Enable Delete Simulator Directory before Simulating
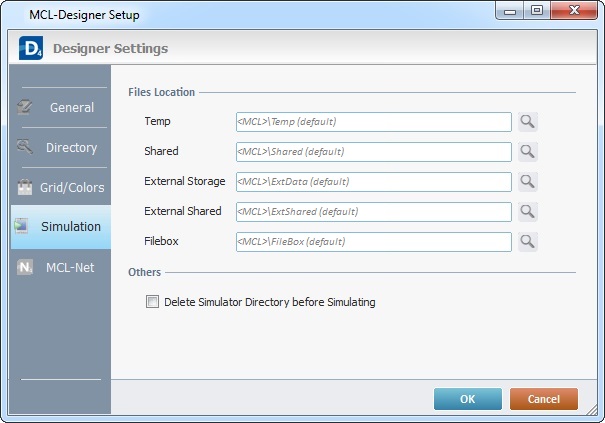605x423 pixels. (153, 302)
